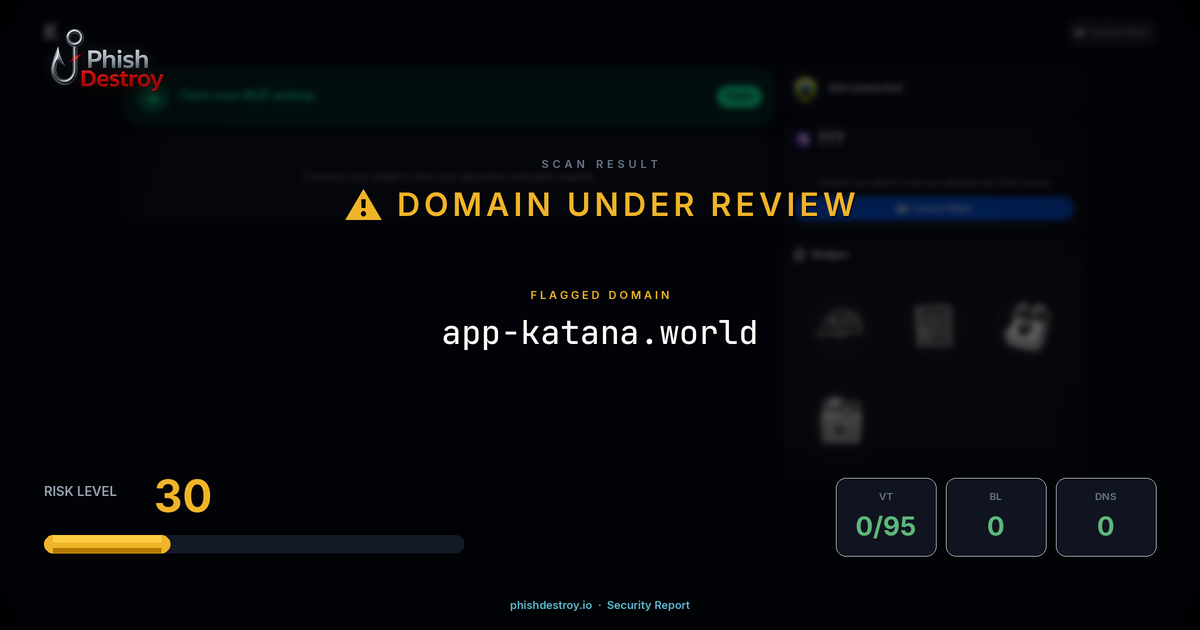Click the yellow risk level progress bar
Image resolution: width=1200 pixels, height=630 pixels.
coord(106,543)
